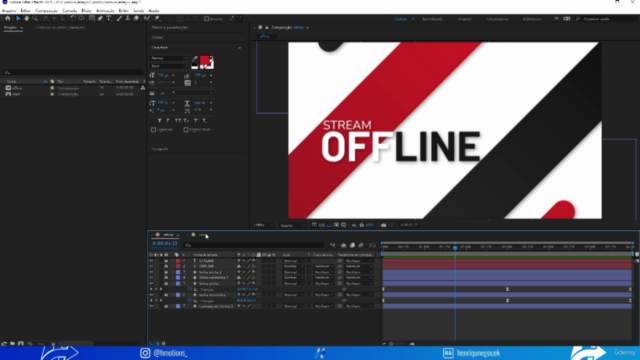Toggle the motion blur timeline icon
This screenshot has height=360, width=640.
tap(361, 245)
